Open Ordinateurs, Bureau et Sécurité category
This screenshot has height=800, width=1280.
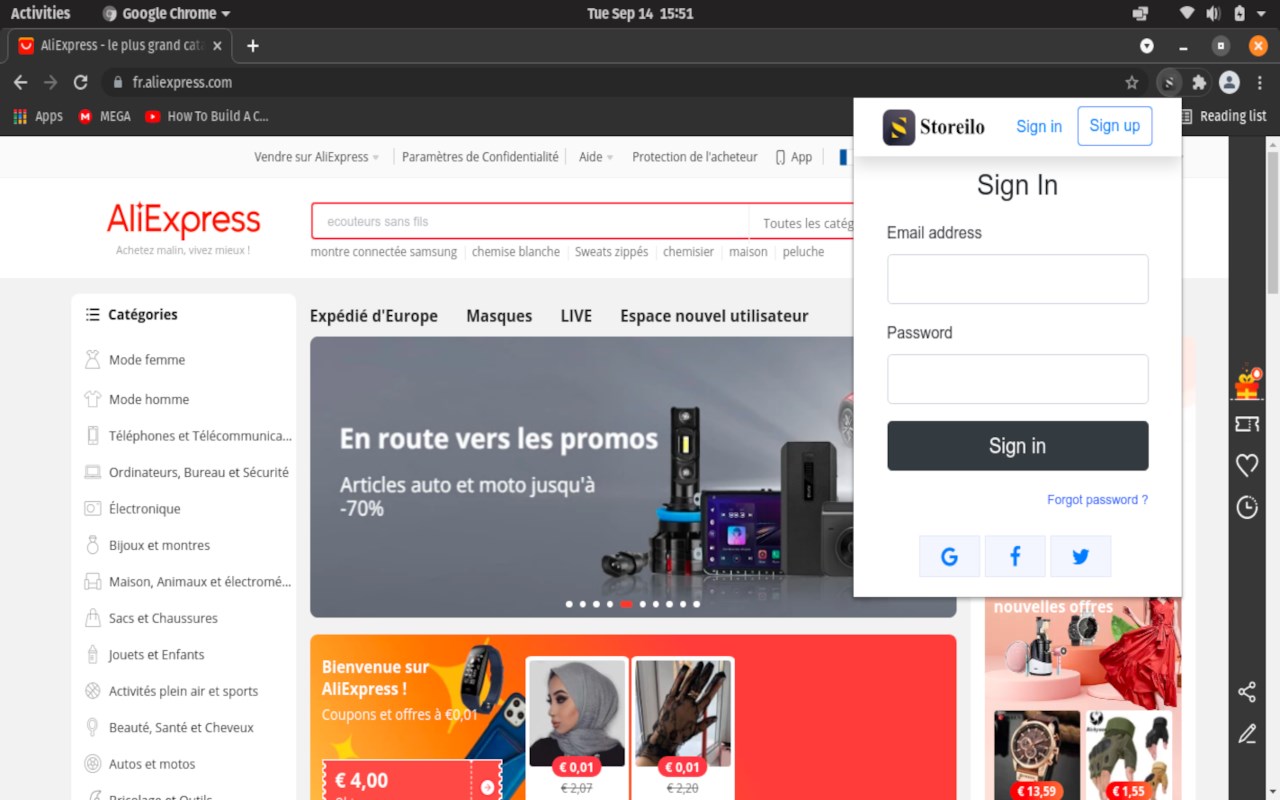[x=187, y=472]
